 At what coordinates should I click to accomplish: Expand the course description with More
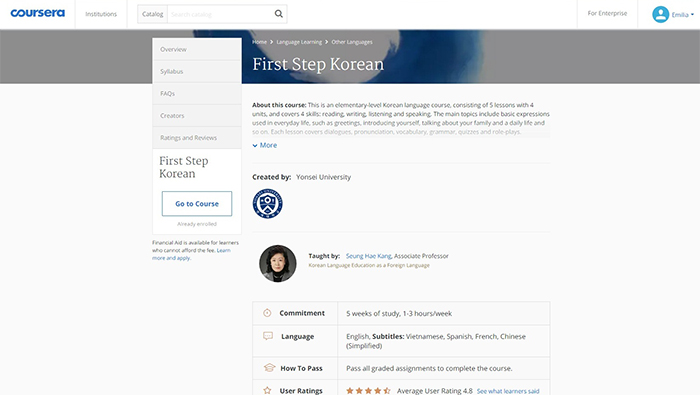pyautogui.click(x=265, y=145)
